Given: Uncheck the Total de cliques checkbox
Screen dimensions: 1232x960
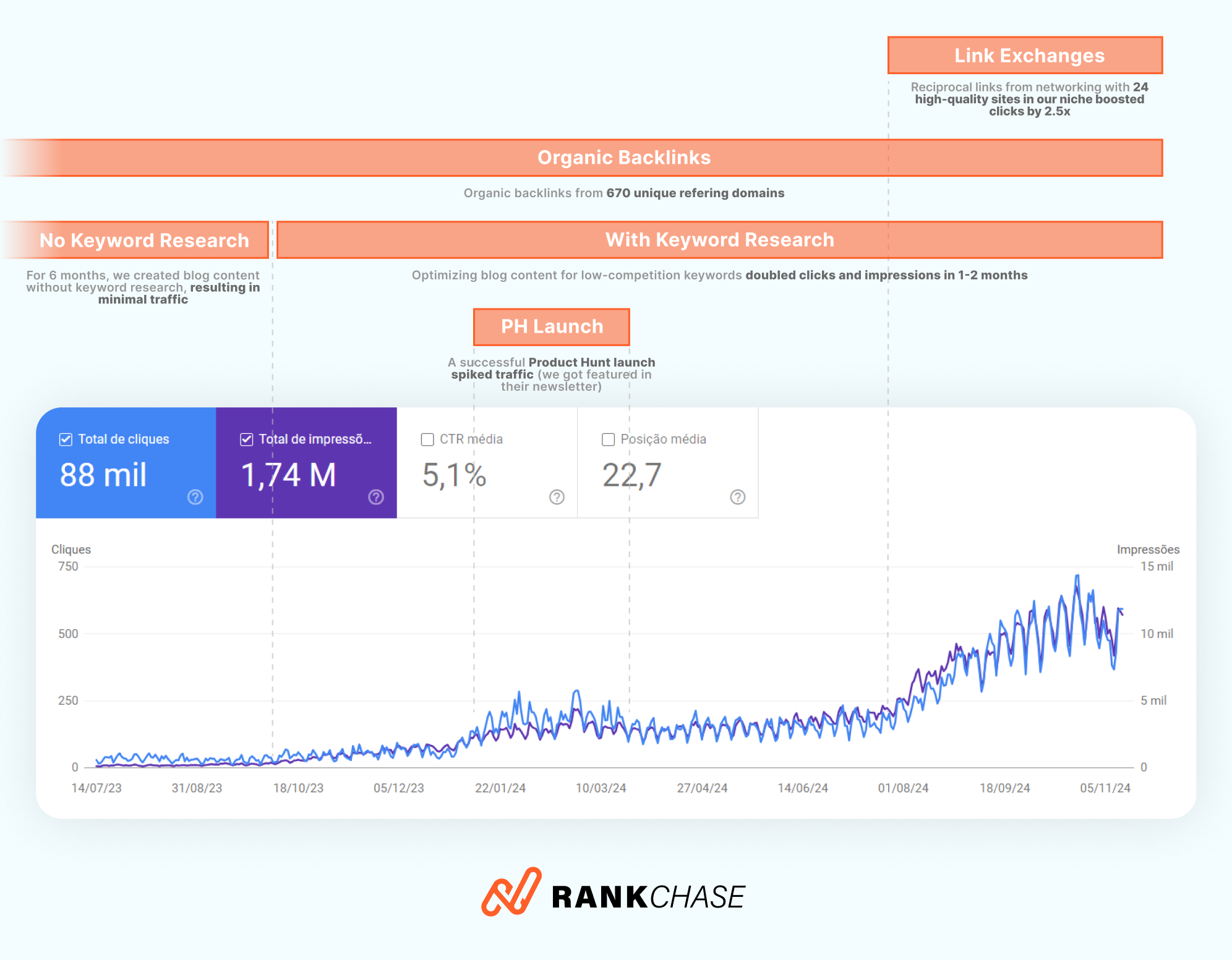Looking at the screenshot, I should coord(66,440).
